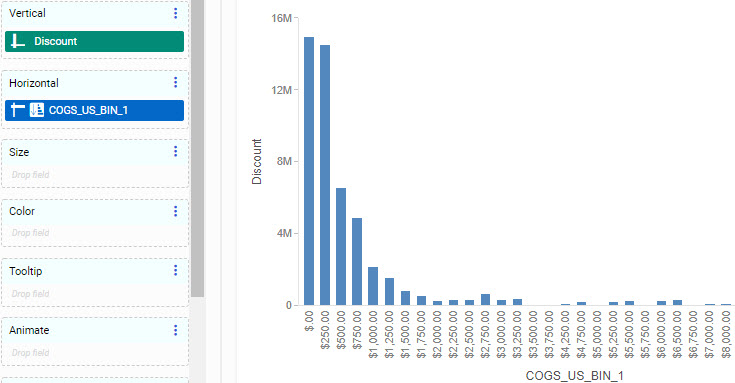
Task: Click the Tooltip drop field area
Action: [x=95, y=294]
